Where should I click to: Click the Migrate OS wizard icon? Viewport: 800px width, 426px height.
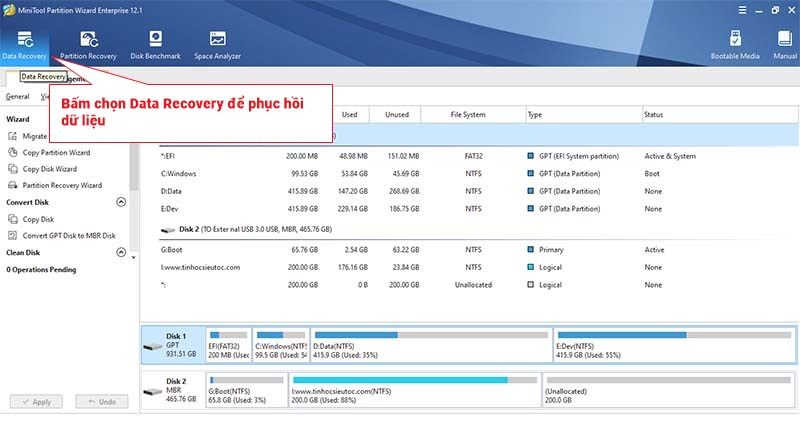point(13,136)
